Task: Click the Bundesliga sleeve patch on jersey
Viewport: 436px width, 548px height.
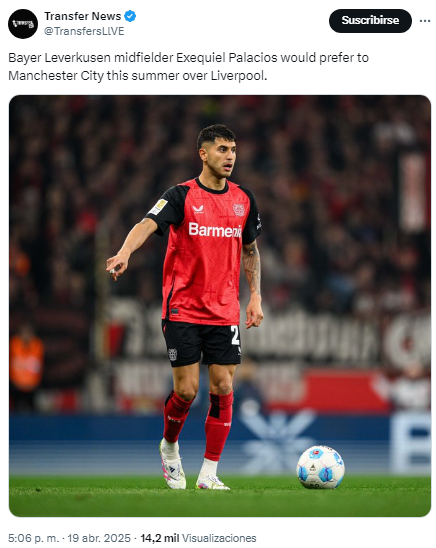Action: tap(158, 207)
